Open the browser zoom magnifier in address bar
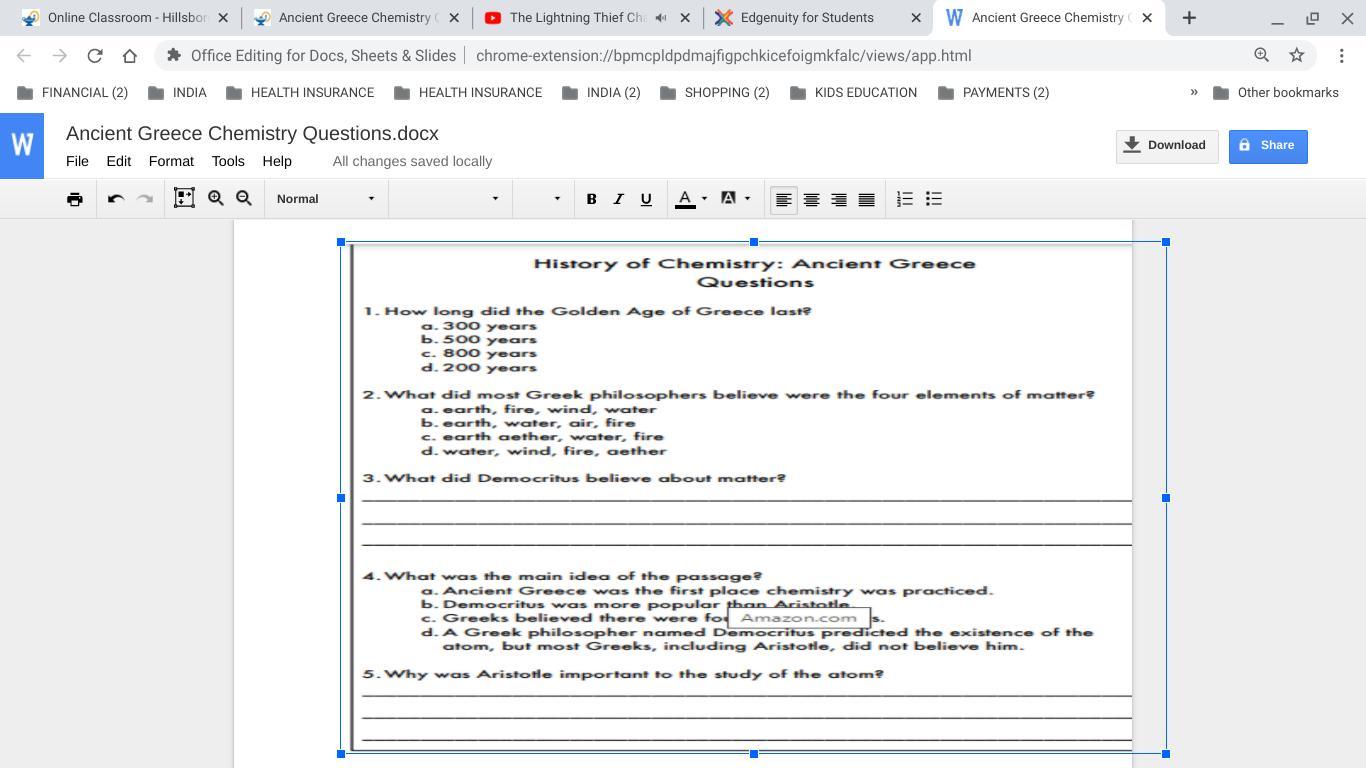 point(1262,56)
